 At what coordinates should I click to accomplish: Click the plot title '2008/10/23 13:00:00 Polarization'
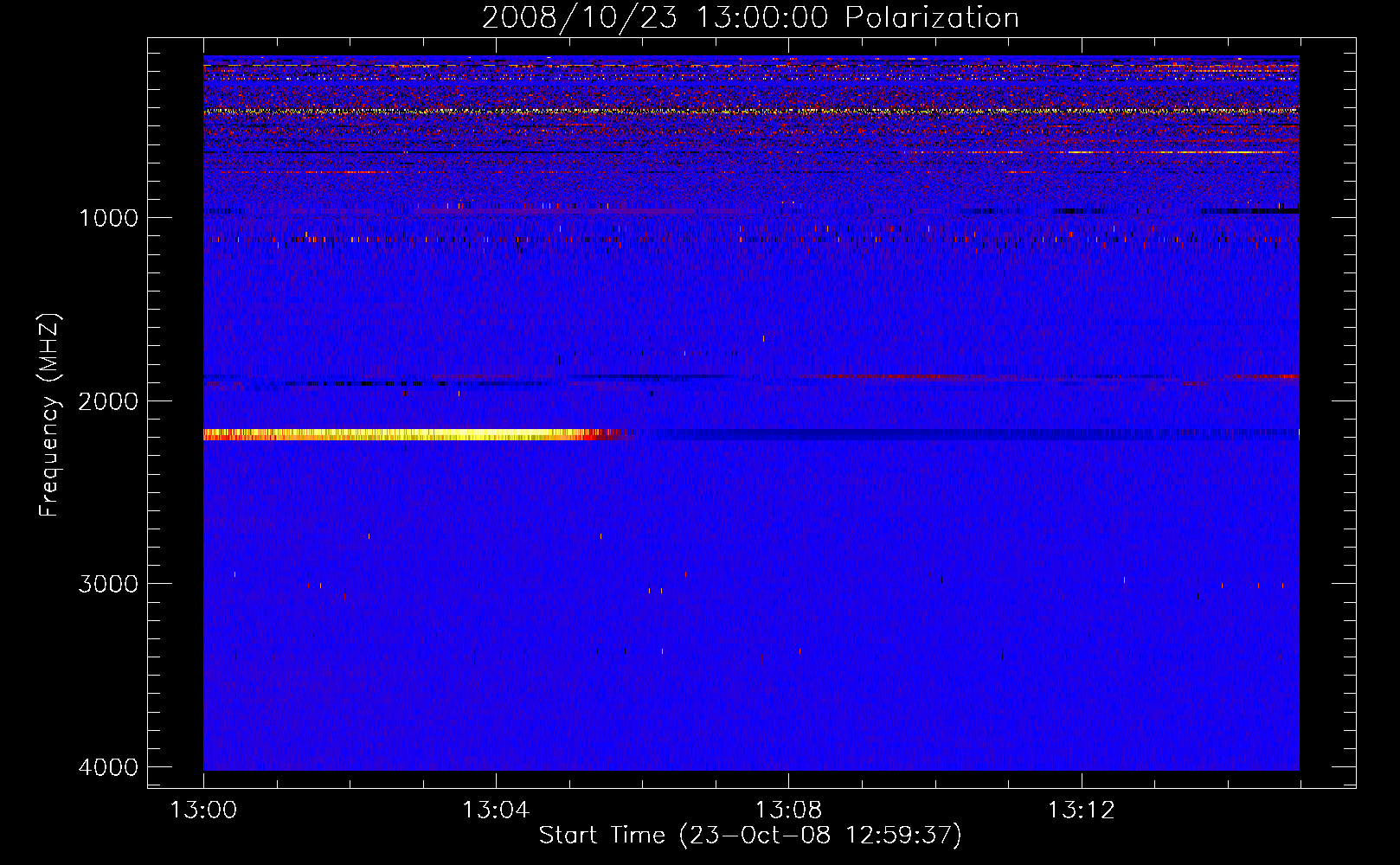(x=750, y=17)
